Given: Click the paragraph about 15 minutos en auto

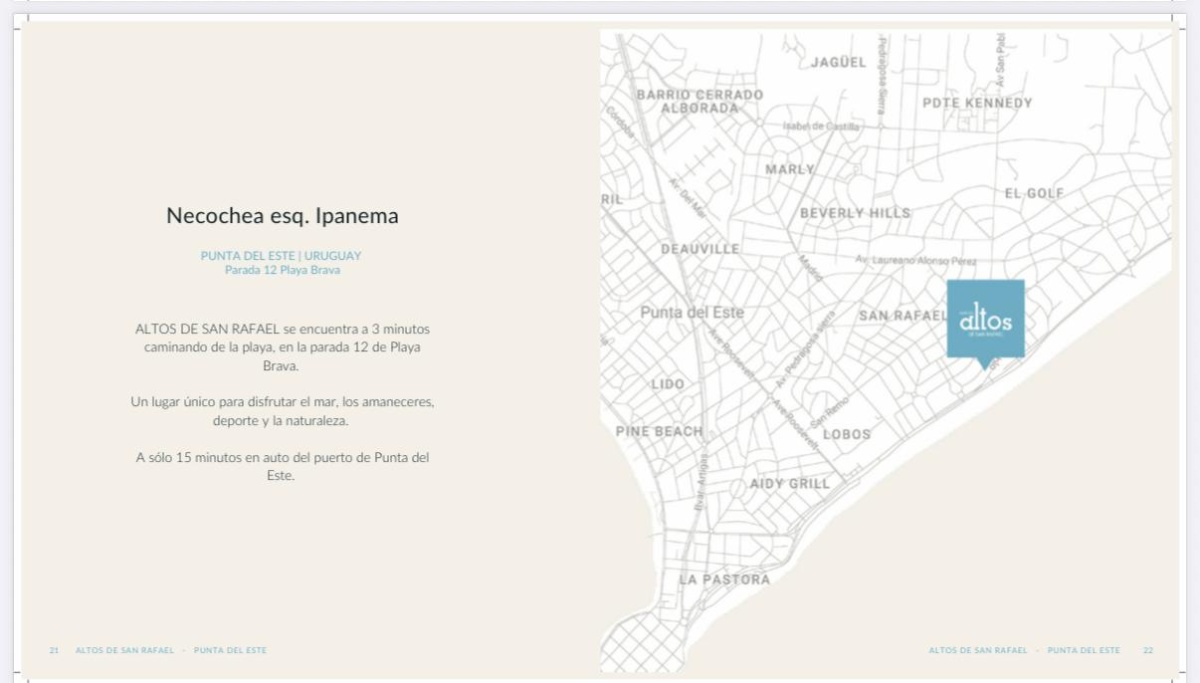Looking at the screenshot, I should pyautogui.click(x=282, y=467).
